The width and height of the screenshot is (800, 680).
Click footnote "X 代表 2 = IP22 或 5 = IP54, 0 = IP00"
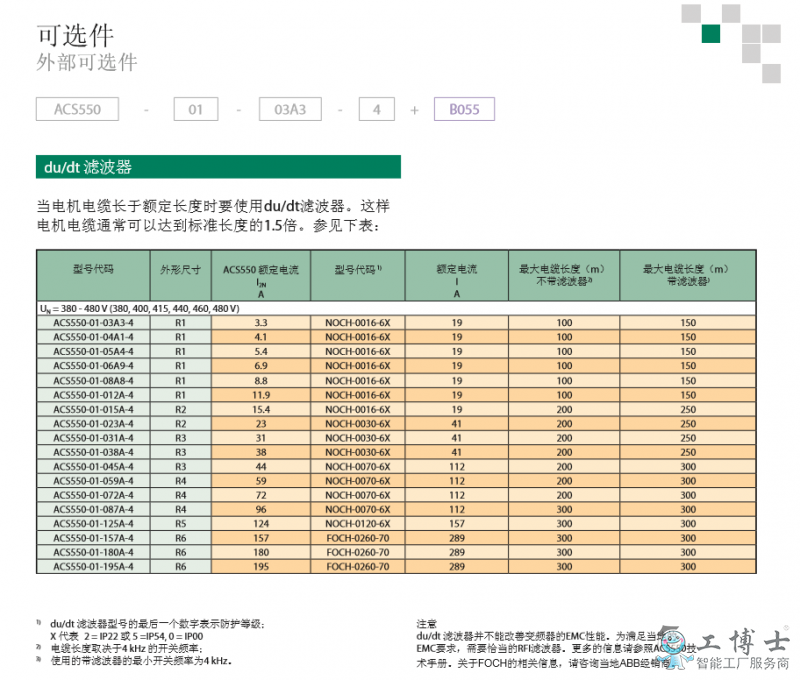coord(127,637)
